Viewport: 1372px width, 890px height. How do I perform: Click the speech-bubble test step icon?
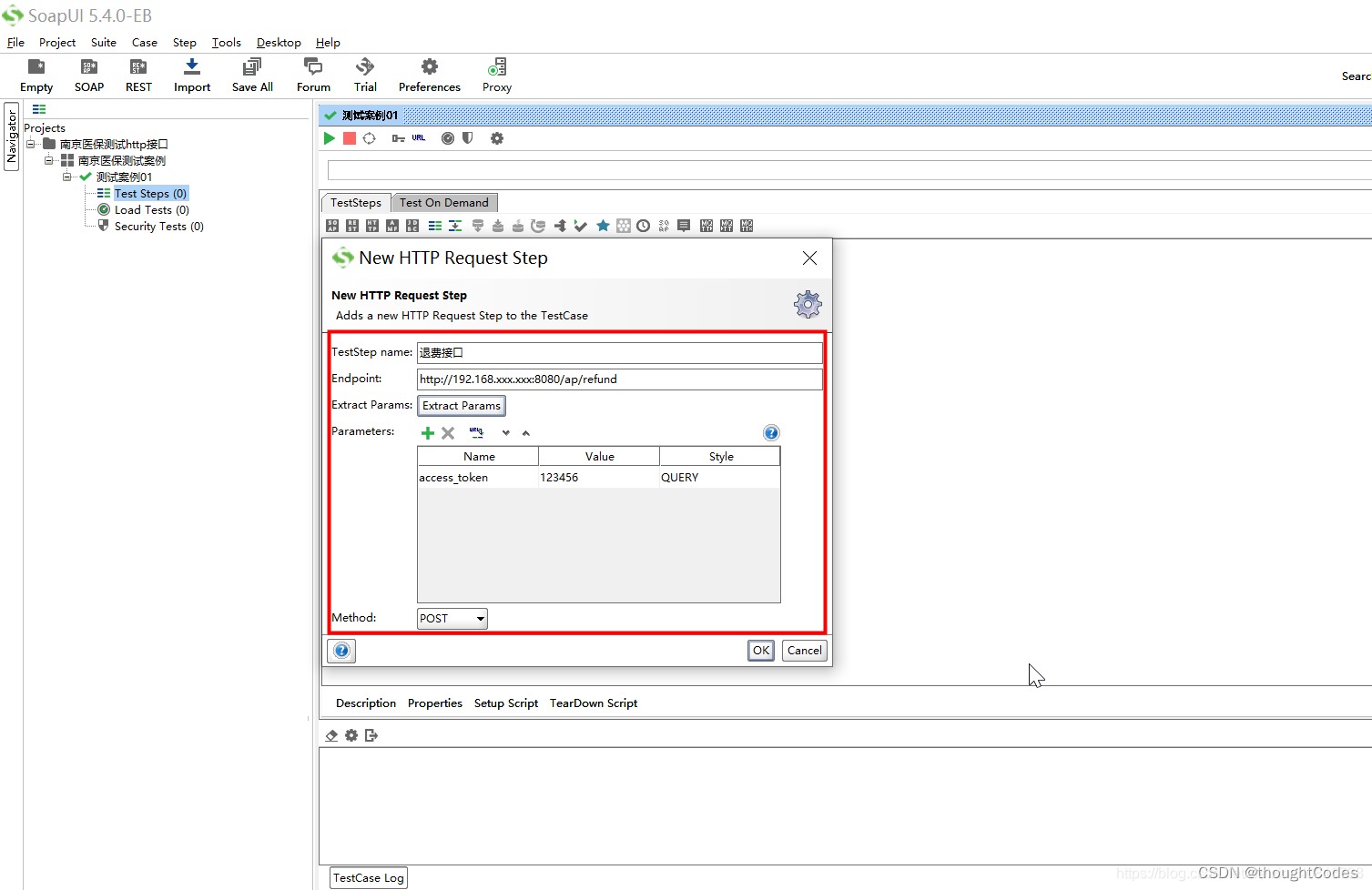pos(684,226)
